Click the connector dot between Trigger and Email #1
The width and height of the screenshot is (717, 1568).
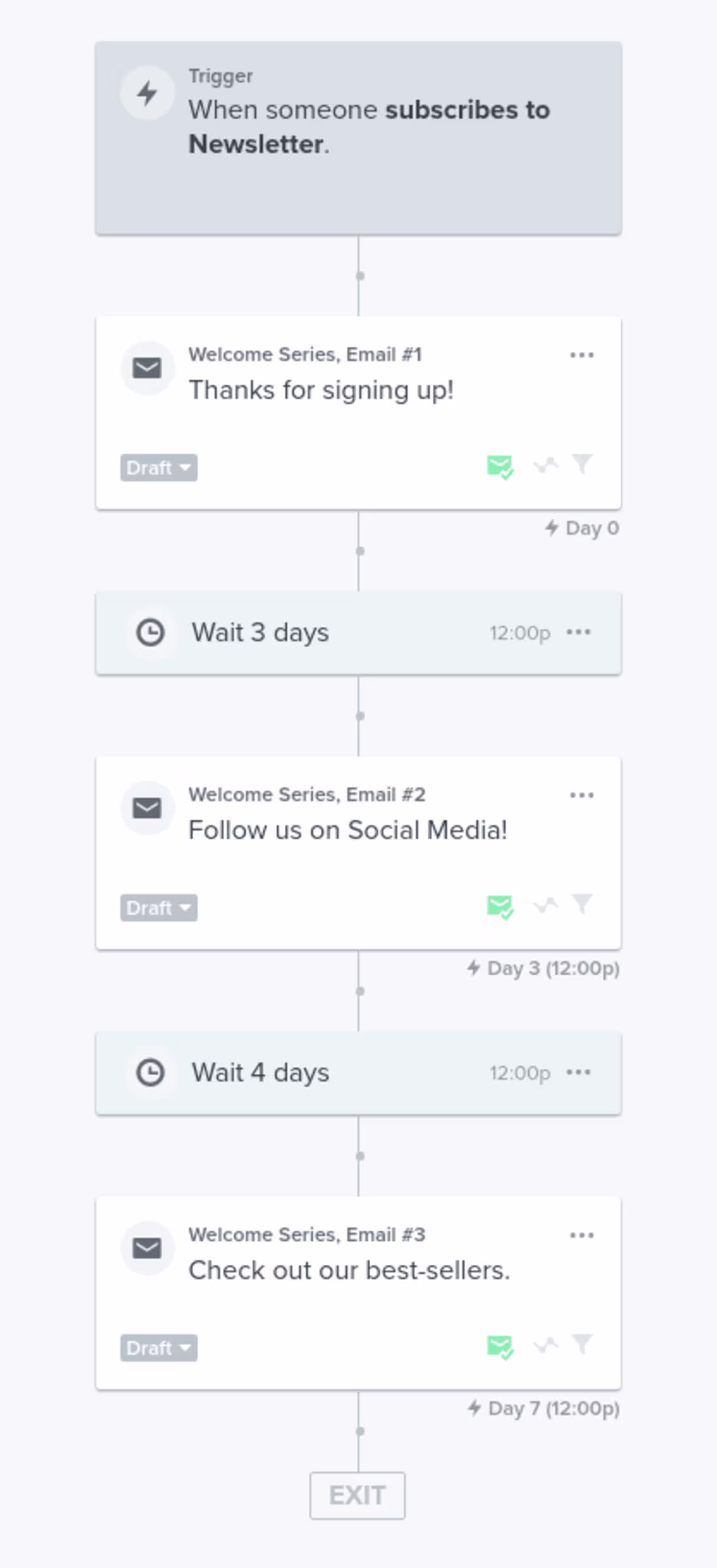(360, 276)
